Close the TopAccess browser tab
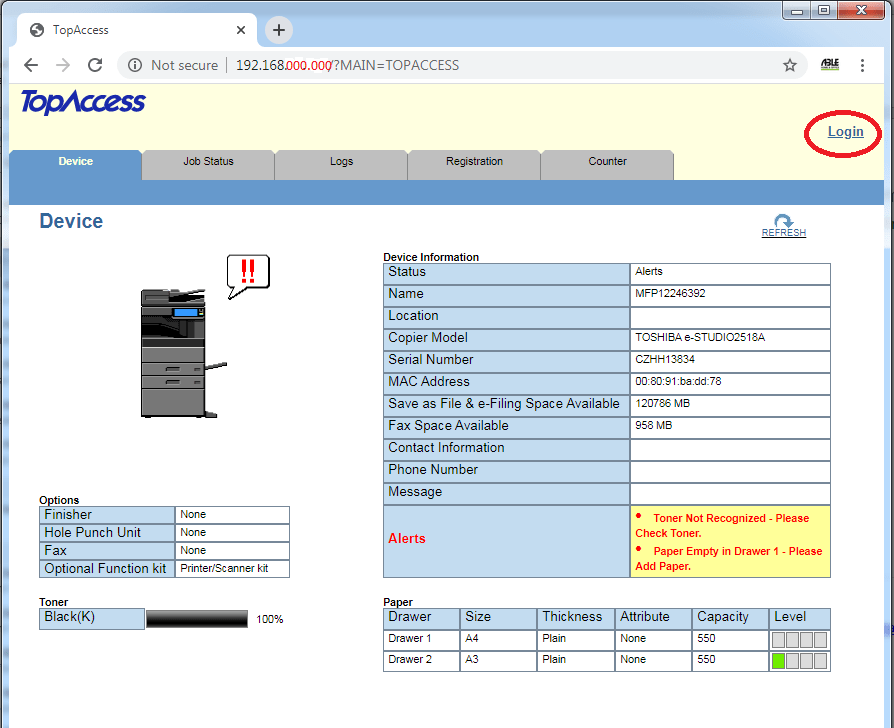894x728 pixels. pos(240,30)
